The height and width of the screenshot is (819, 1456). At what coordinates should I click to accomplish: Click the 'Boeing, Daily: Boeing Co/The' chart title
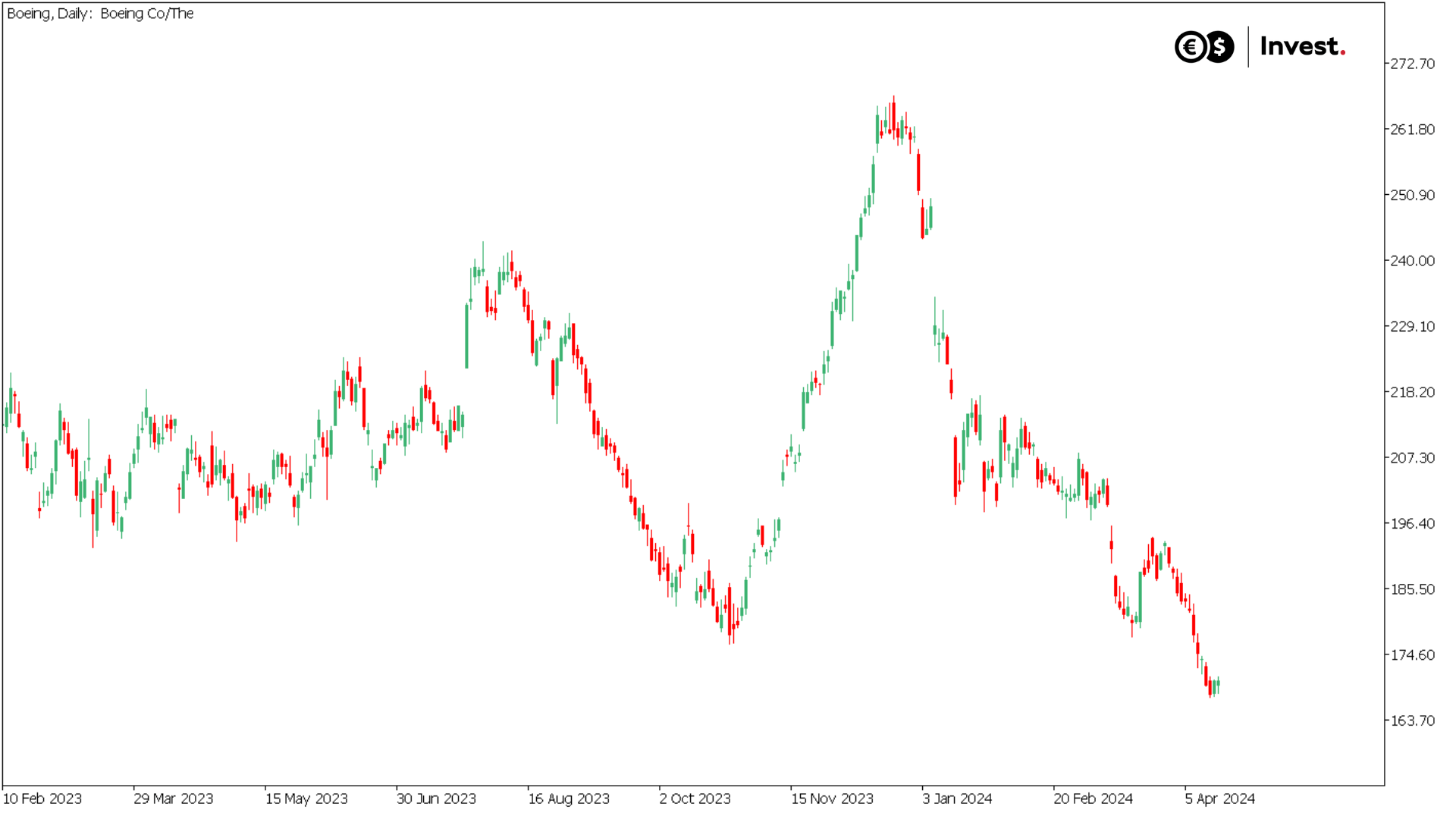point(100,14)
